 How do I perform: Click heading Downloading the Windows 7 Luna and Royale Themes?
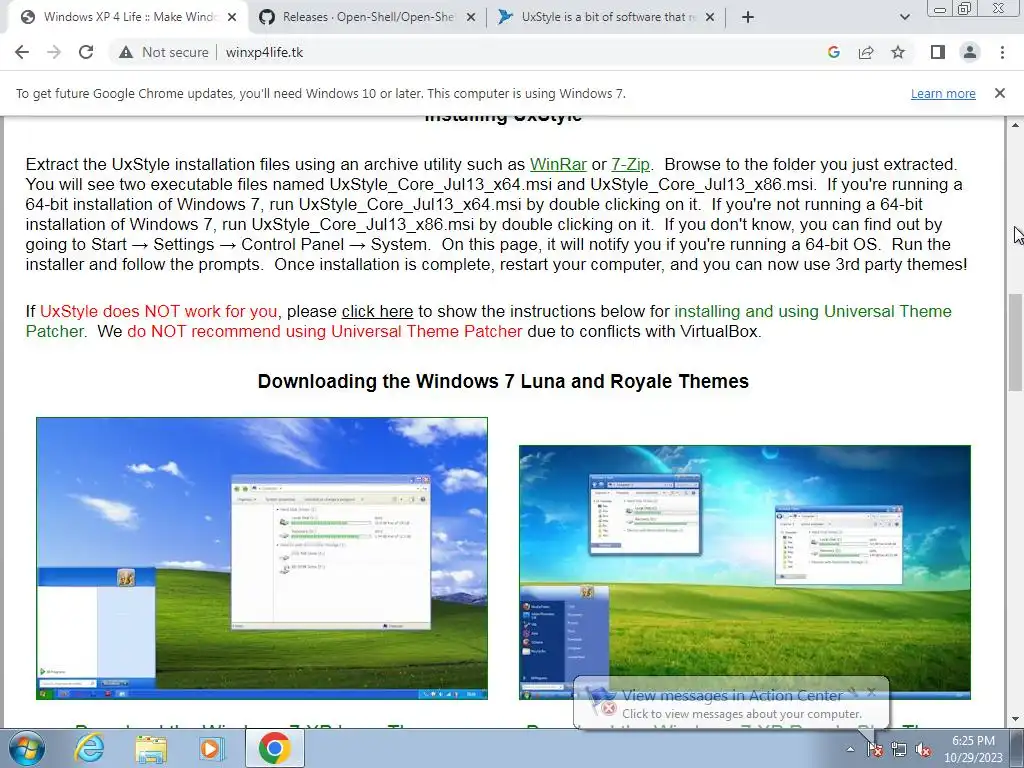pyautogui.click(x=503, y=381)
